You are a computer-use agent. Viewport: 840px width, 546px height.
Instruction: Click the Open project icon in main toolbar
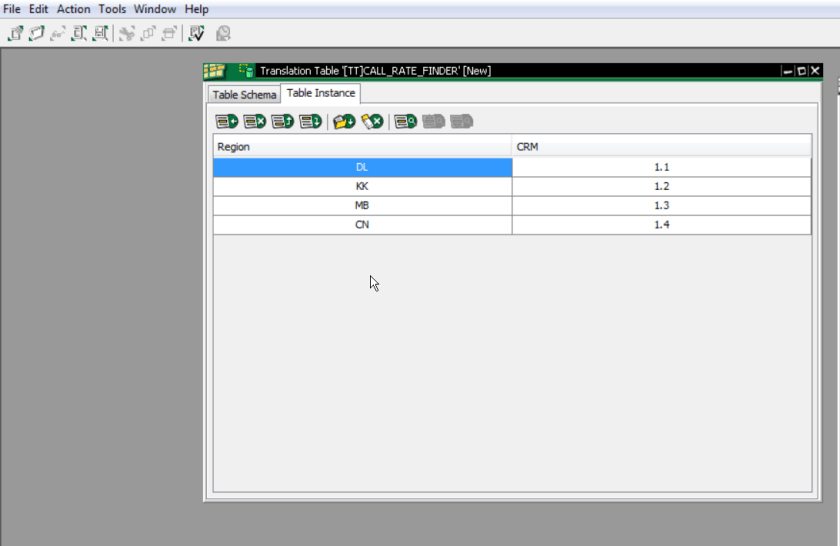coord(36,33)
